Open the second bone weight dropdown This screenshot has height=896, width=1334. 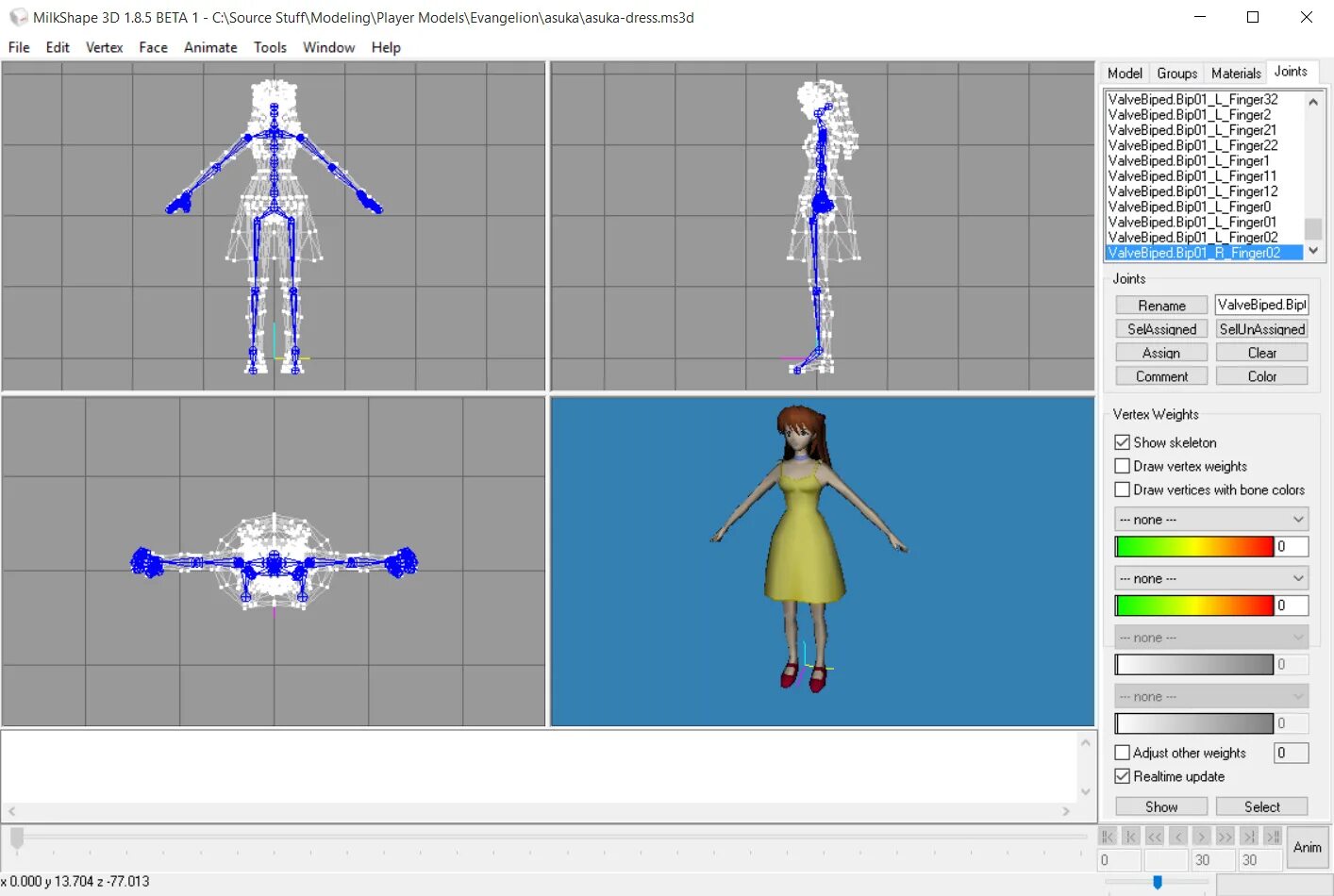click(x=1211, y=578)
